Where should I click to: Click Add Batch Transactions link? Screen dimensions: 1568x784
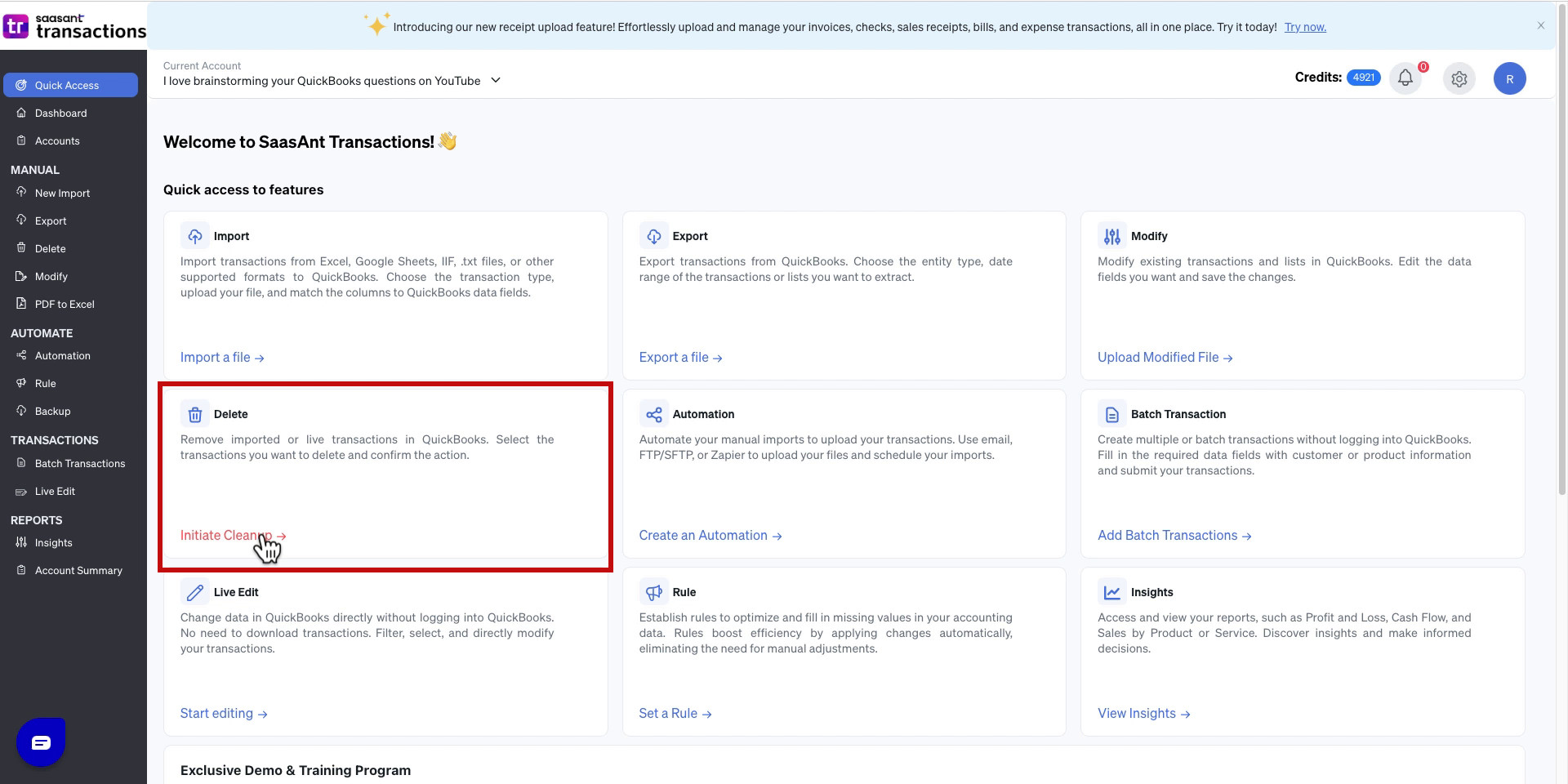[1174, 535]
